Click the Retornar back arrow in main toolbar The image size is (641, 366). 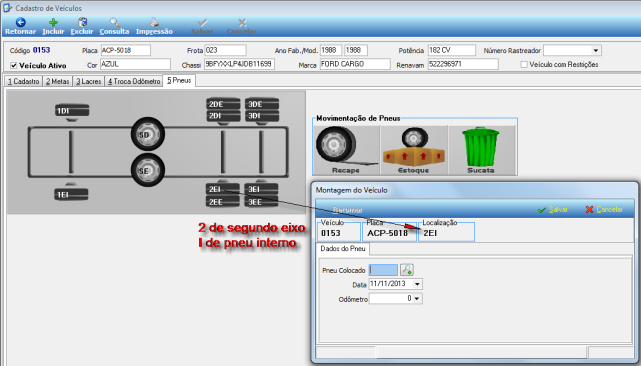click(20, 22)
